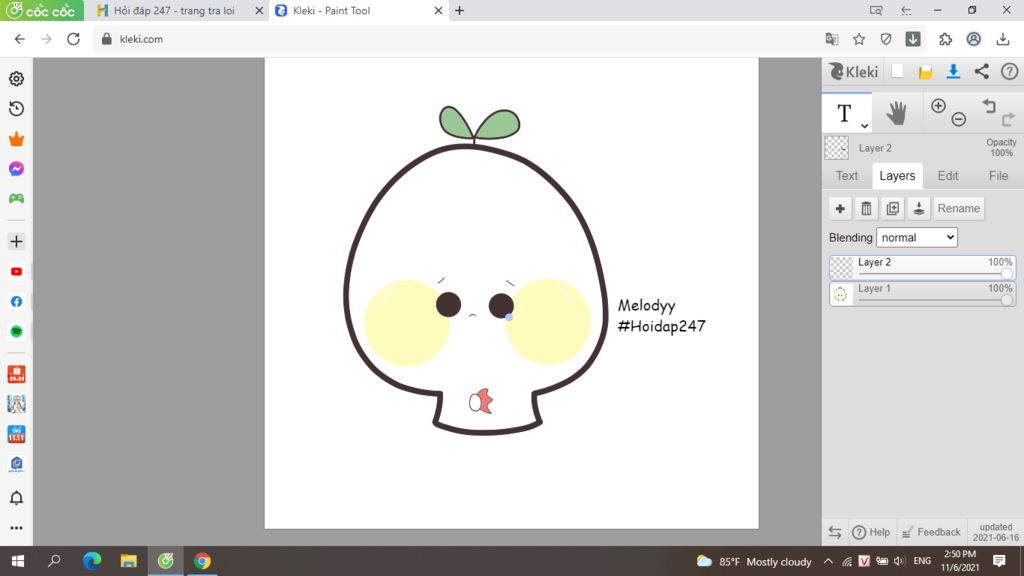
Task: Launch Microsoft Edge from taskbar
Action: [x=92, y=561]
